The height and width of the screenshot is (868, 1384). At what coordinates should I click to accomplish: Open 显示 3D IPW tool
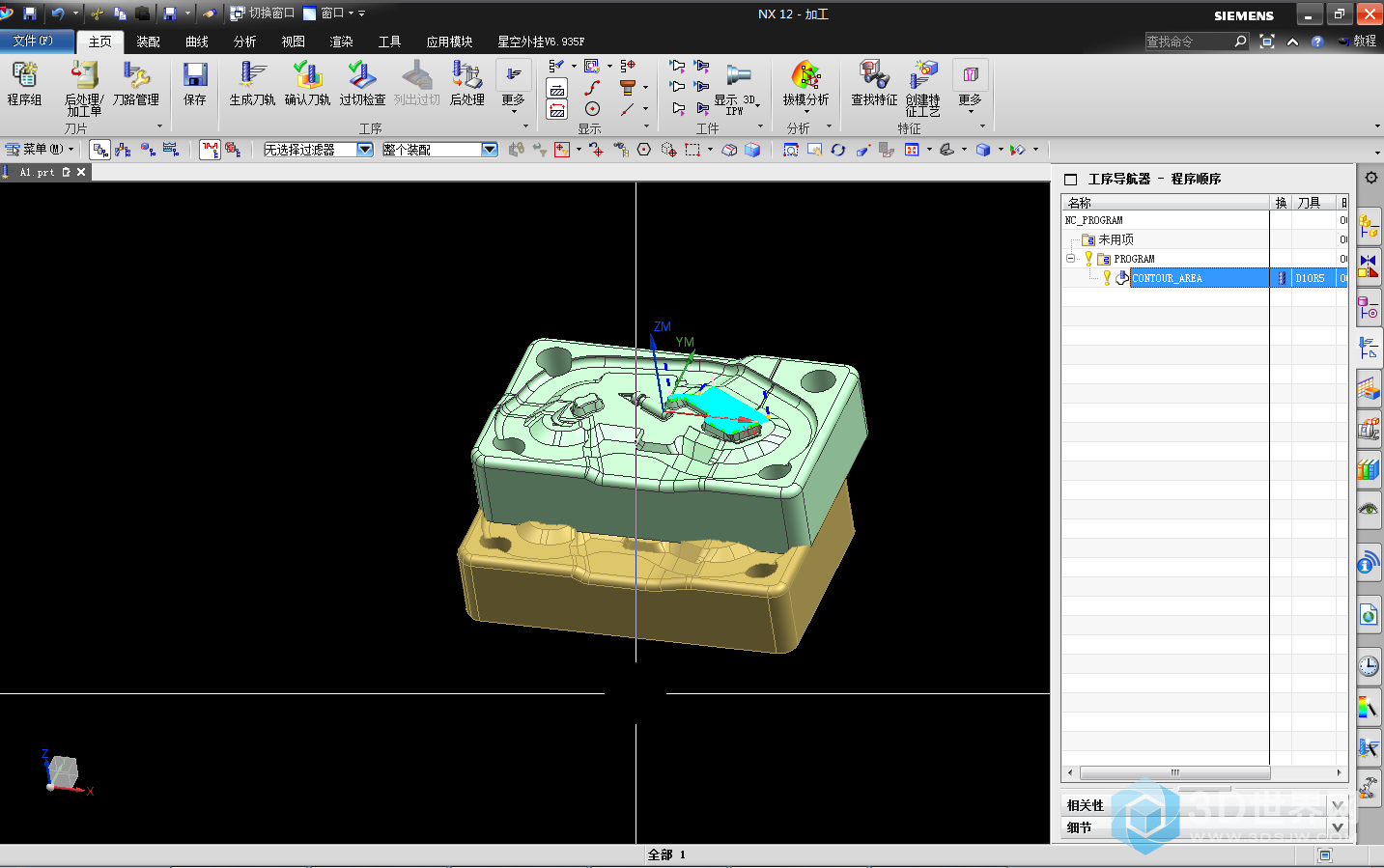point(738,88)
